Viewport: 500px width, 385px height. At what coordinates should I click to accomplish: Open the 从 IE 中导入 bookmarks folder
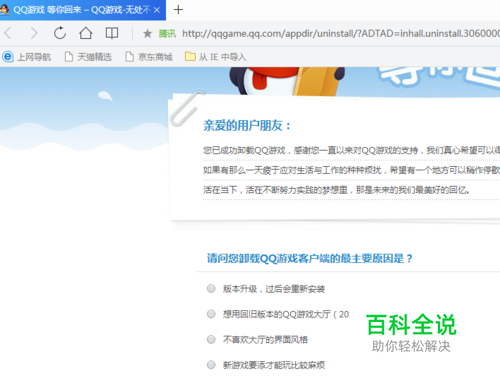click(x=215, y=57)
